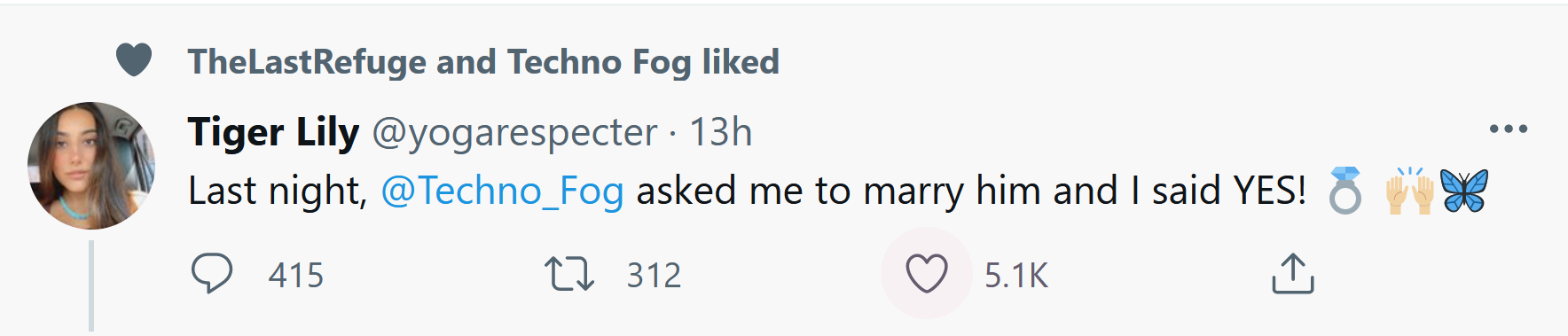The height and width of the screenshot is (336, 1568).
Task: Visit the @yogarespecter handle
Action: [x=515, y=133]
